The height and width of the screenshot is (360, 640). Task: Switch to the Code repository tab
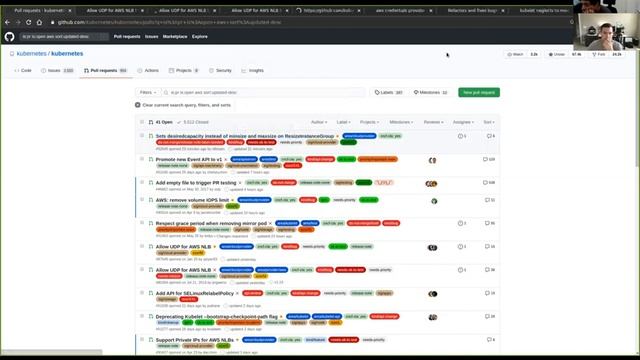23,71
